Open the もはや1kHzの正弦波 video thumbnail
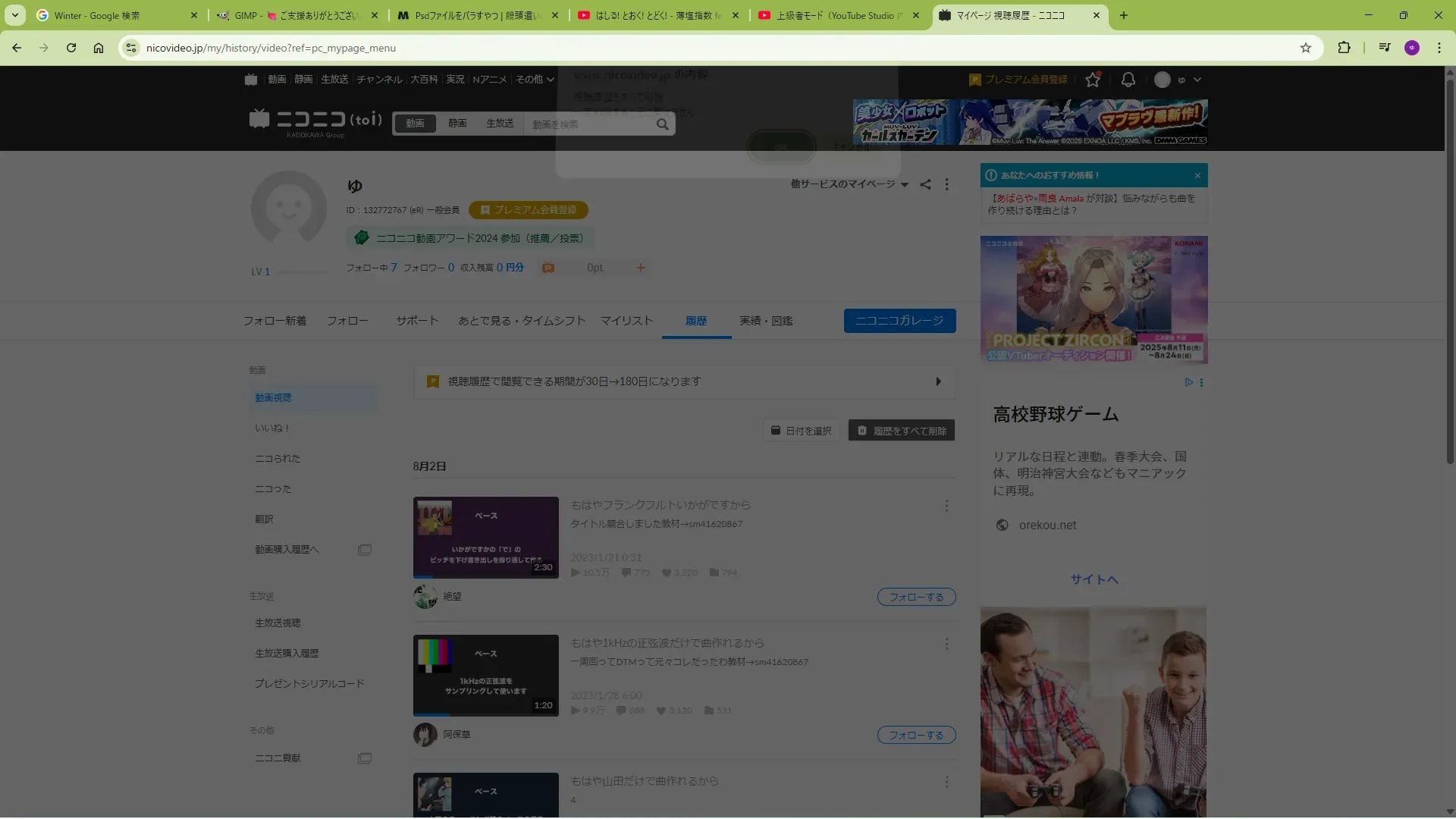The width and height of the screenshot is (1456, 819). point(485,675)
